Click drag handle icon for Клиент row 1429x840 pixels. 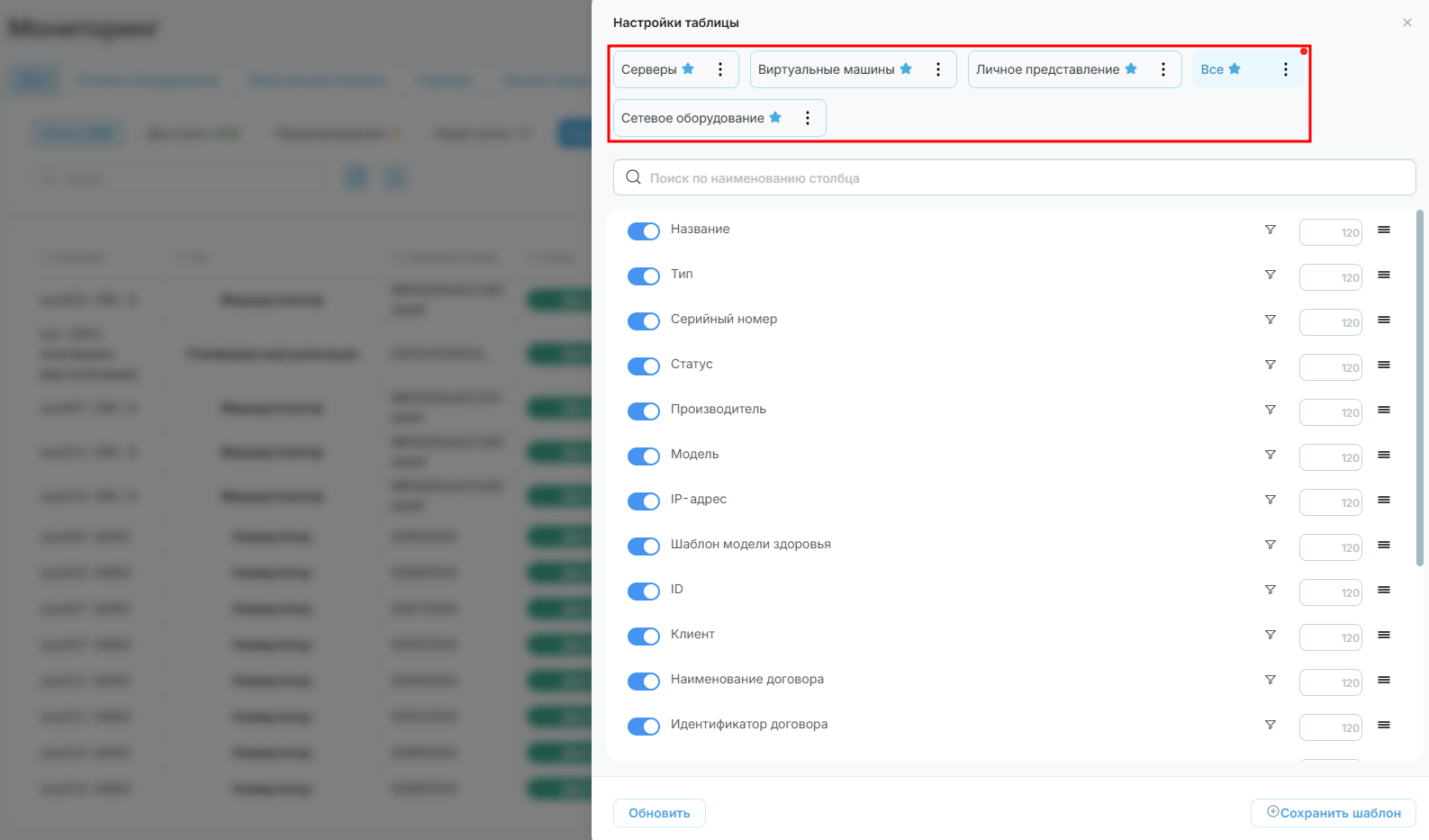(1384, 635)
